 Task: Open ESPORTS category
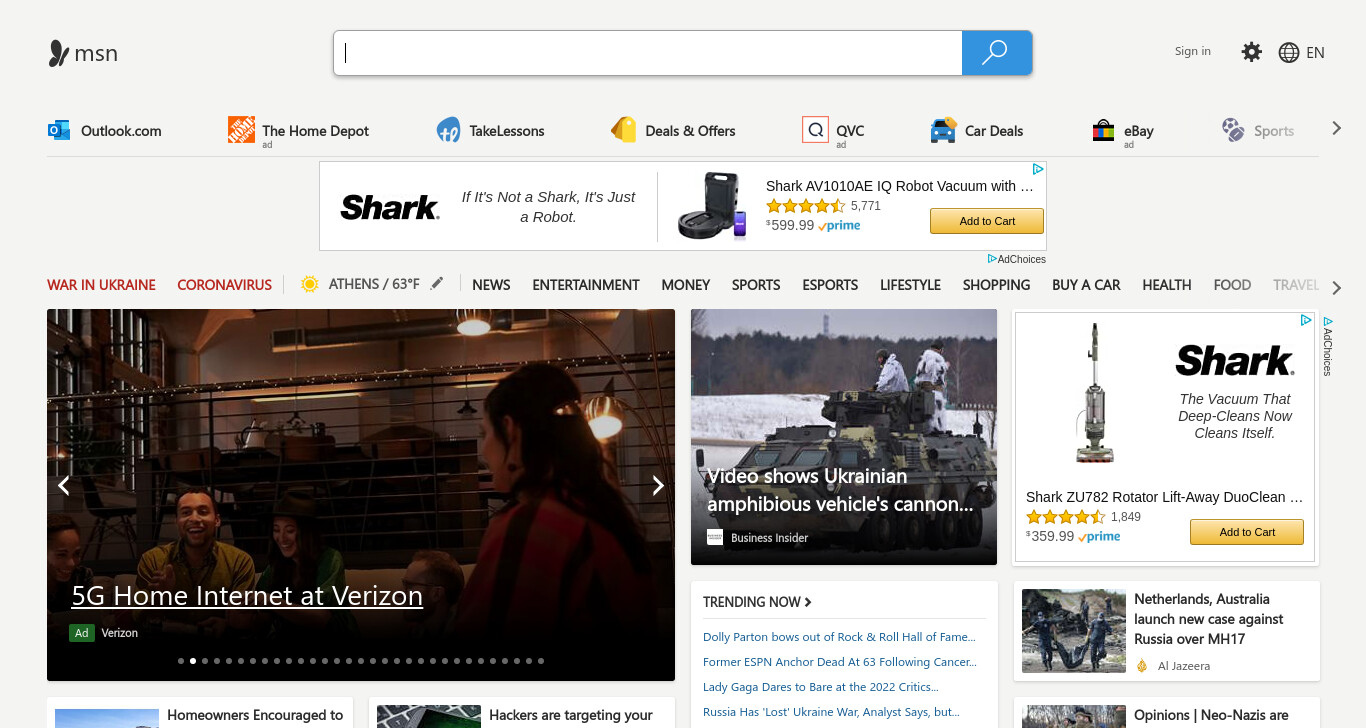(830, 285)
